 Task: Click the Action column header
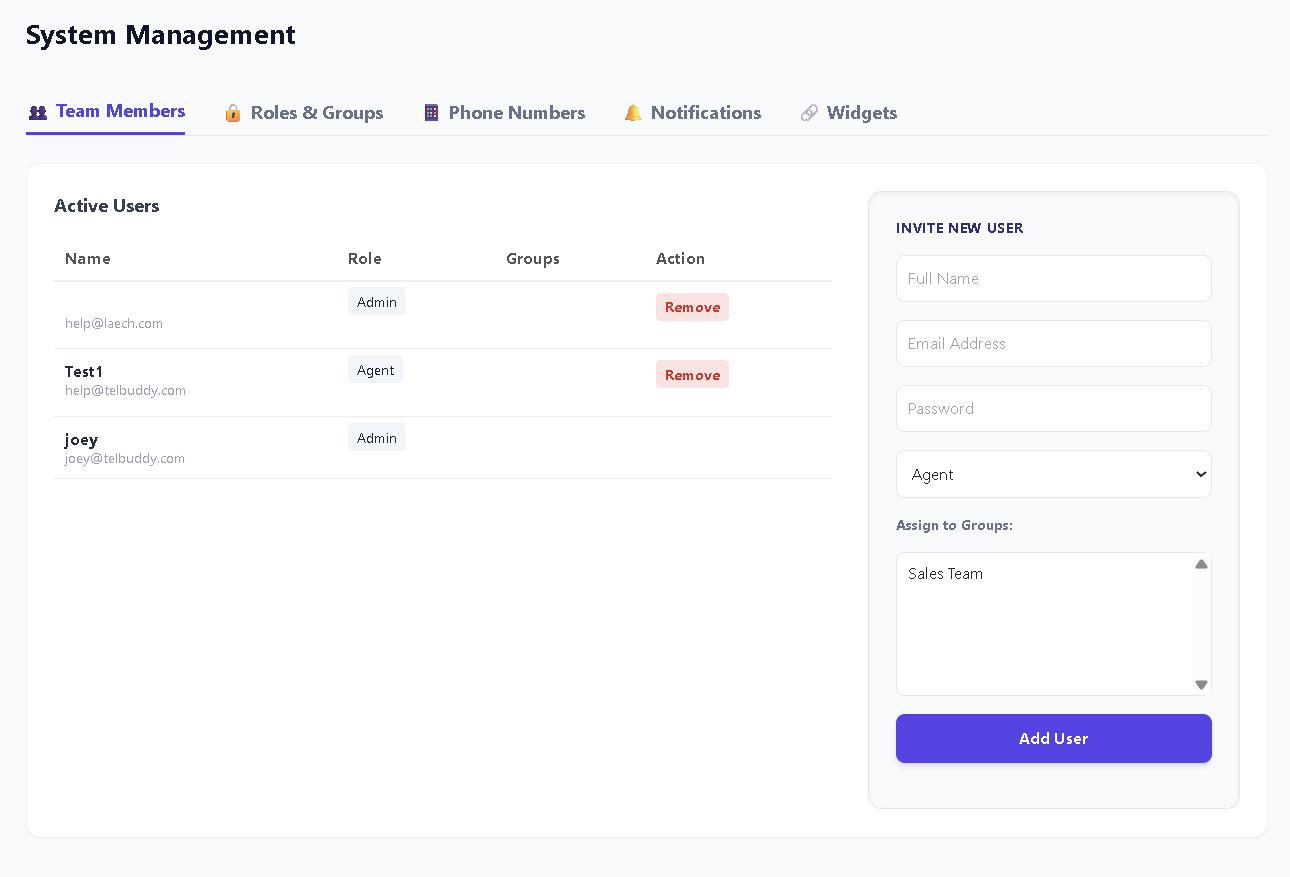[680, 259]
